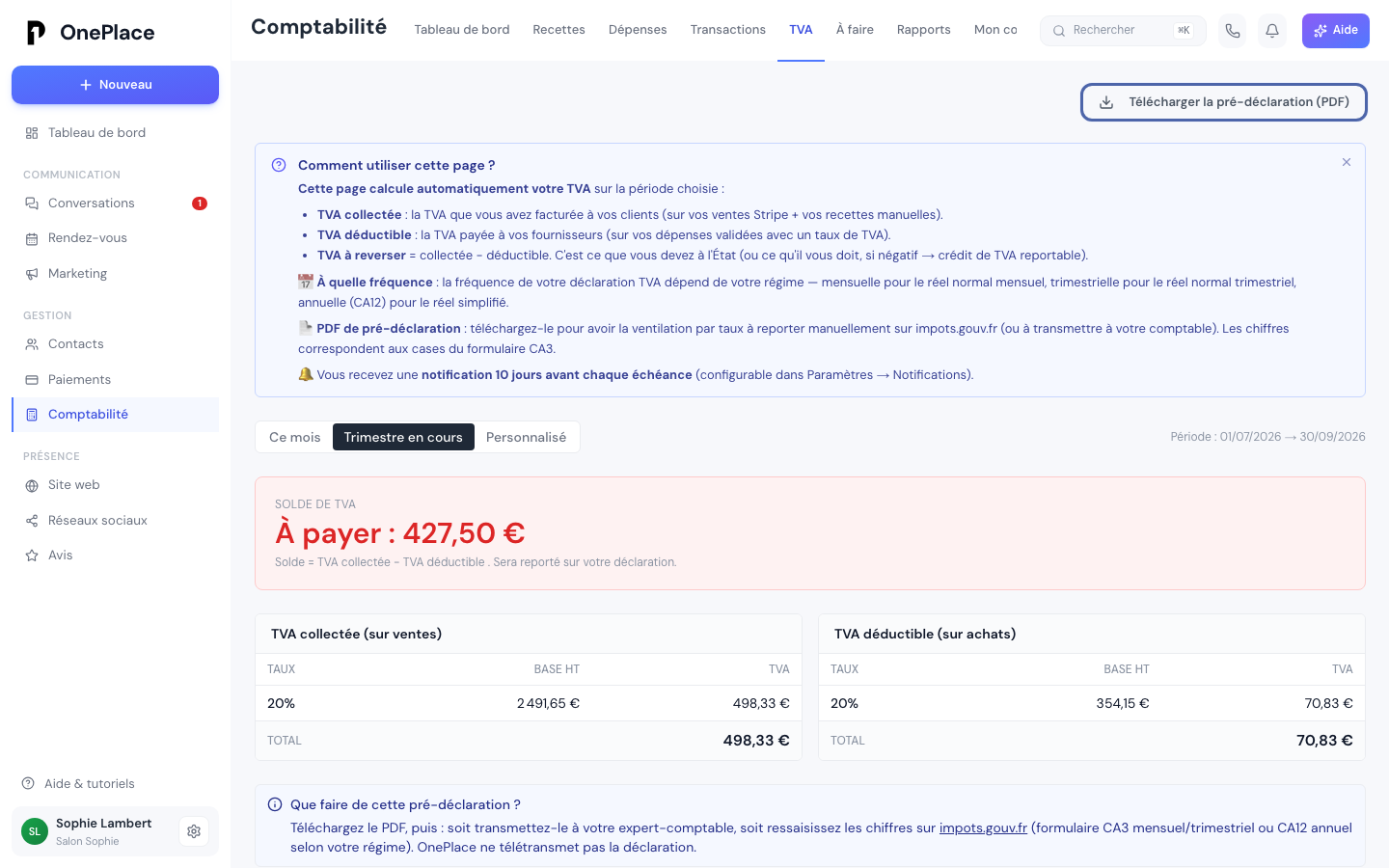Close the 'Comment utiliser cette page' info box
This screenshot has width=1389, height=868.
point(1347,162)
